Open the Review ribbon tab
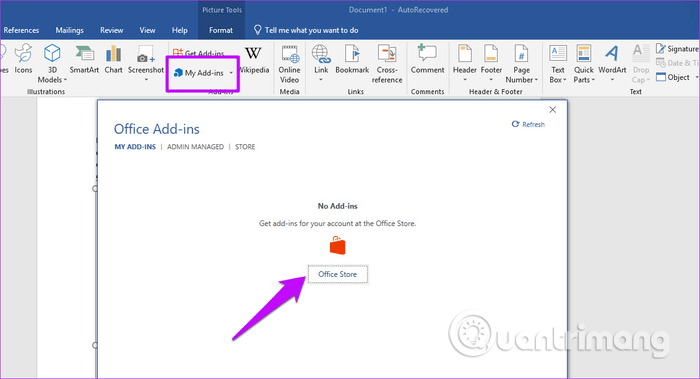 [112, 30]
